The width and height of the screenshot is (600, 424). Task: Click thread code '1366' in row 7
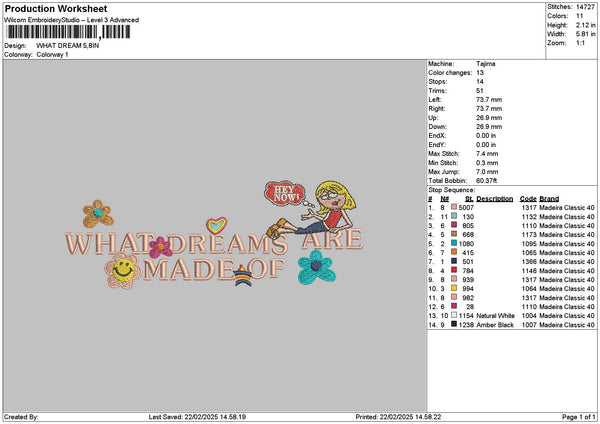click(x=529, y=262)
